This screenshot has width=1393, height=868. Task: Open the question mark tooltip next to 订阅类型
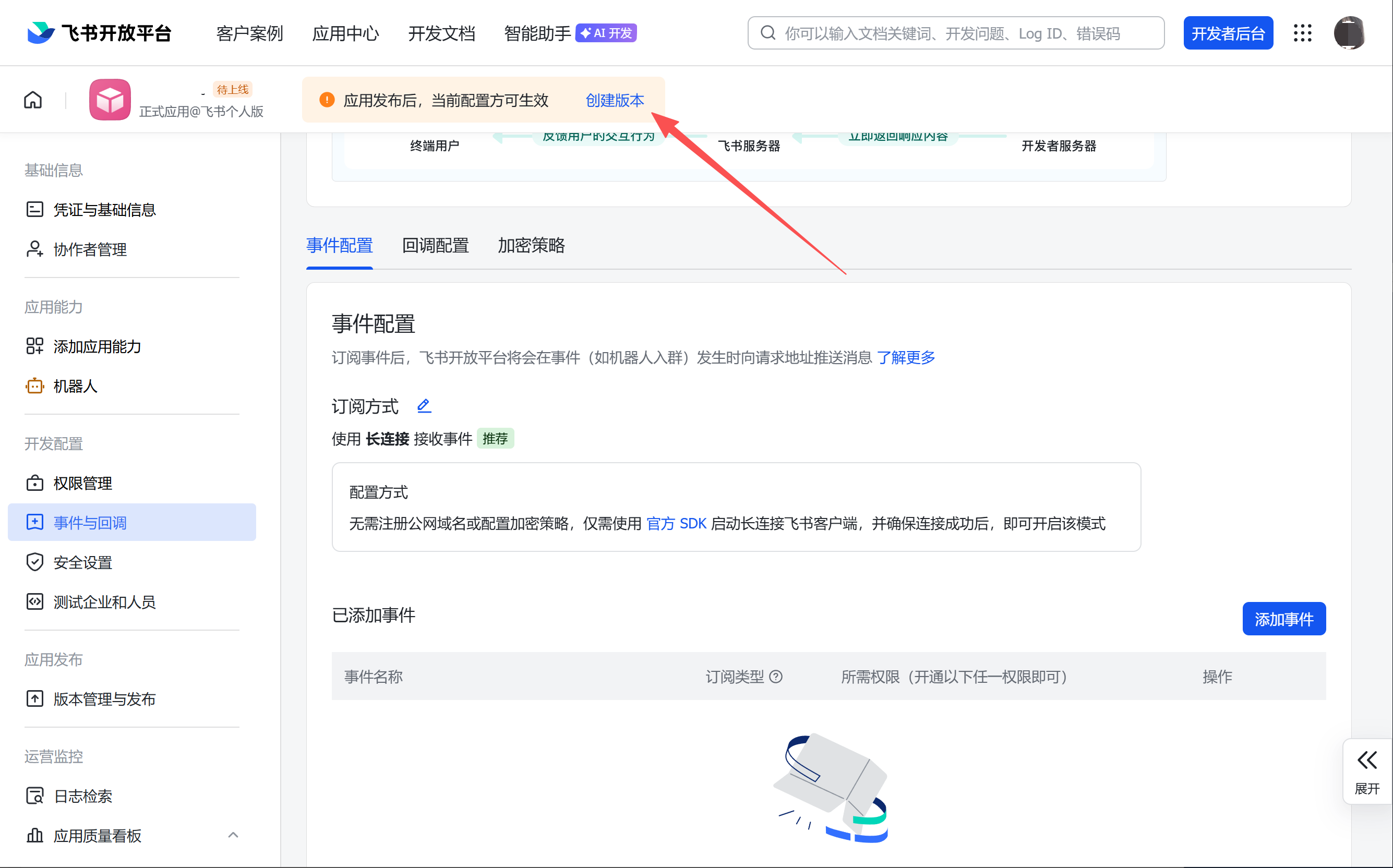(777, 677)
